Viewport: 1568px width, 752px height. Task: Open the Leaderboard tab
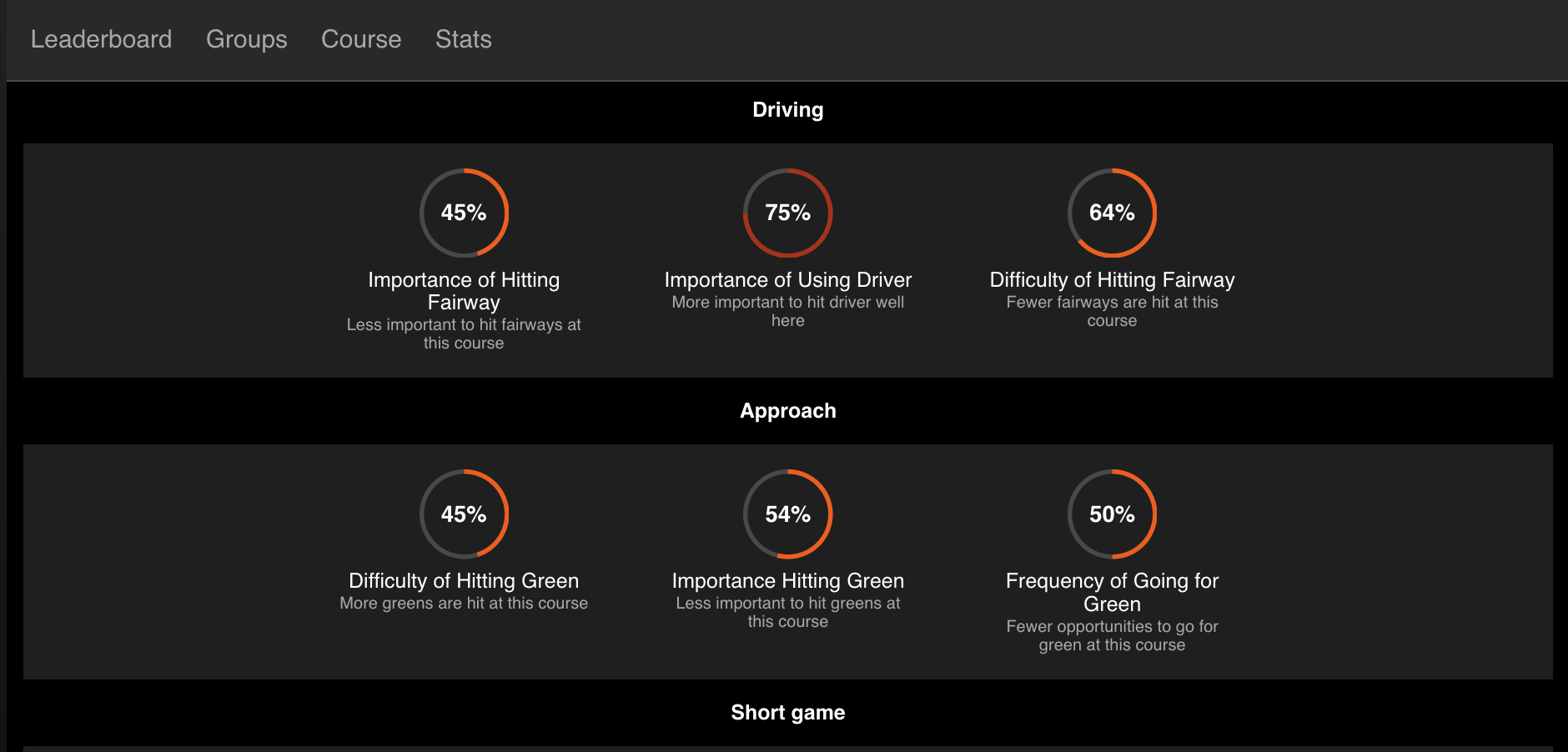101,39
